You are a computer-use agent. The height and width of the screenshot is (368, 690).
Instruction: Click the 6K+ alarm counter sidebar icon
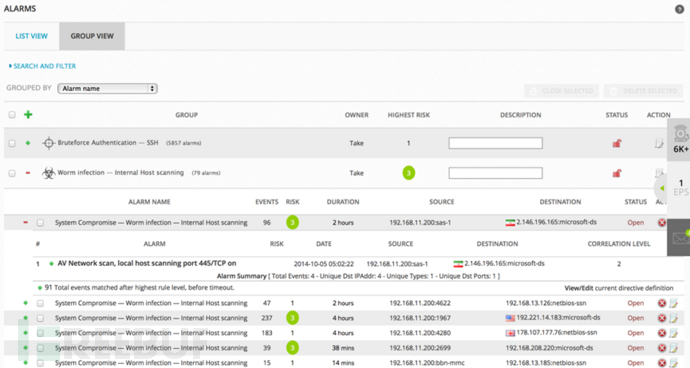(x=680, y=140)
